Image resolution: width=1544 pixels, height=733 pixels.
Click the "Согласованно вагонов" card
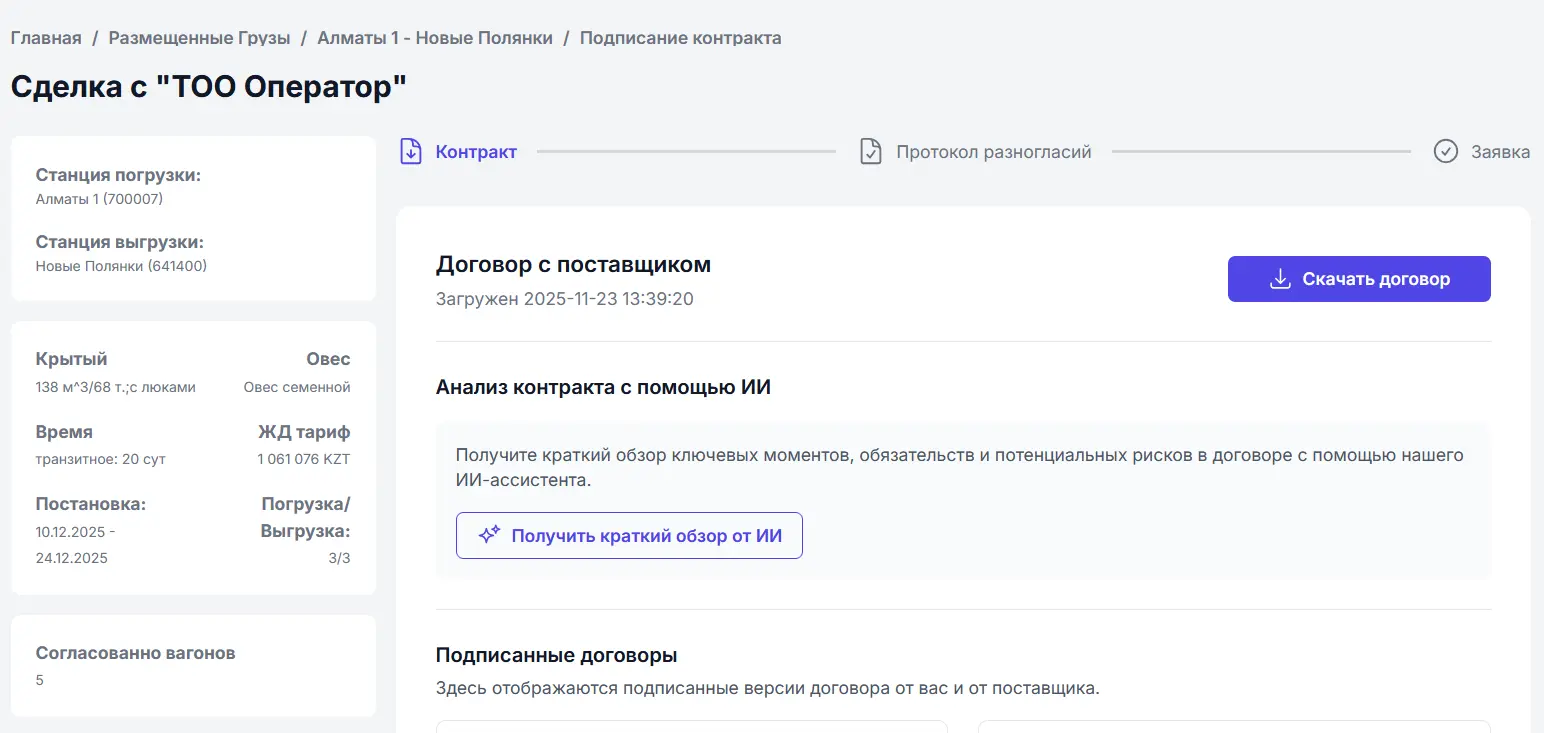coord(192,665)
